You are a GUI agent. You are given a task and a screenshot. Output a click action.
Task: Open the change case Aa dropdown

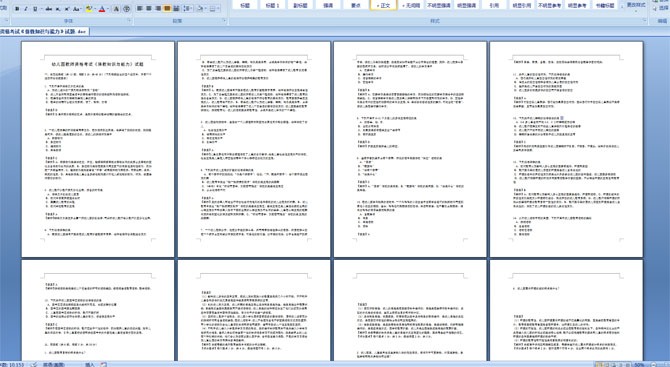(77, 9)
